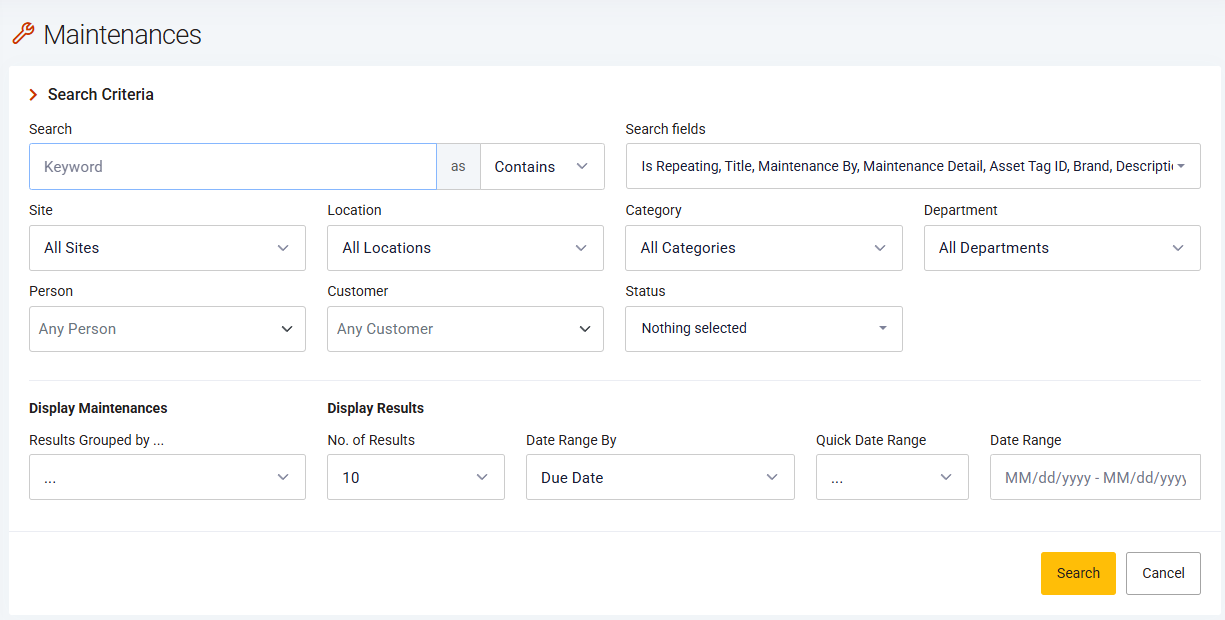The width and height of the screenshot is (1225, 620).
Task: Click the Search Criteria heading text
Action: coord(101,95)
